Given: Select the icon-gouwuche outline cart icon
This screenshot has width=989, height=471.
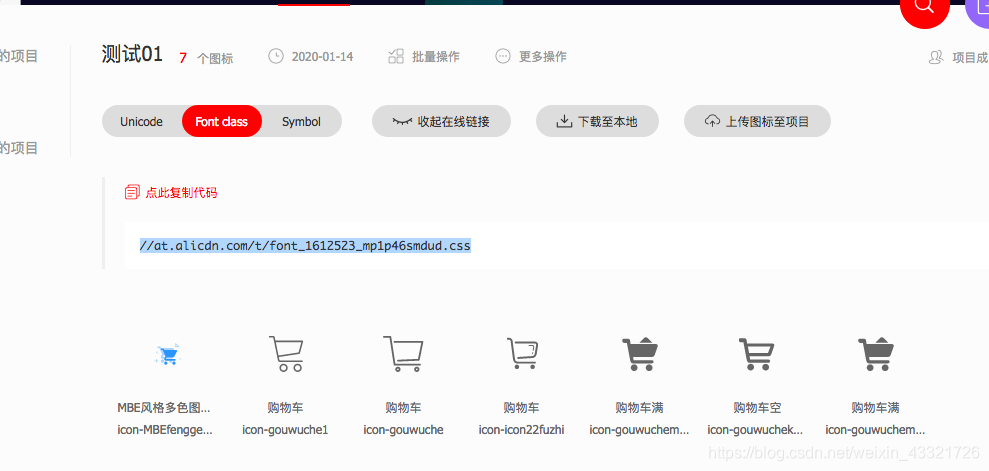Looking at the screenshot, I should [x=404, y=354].
